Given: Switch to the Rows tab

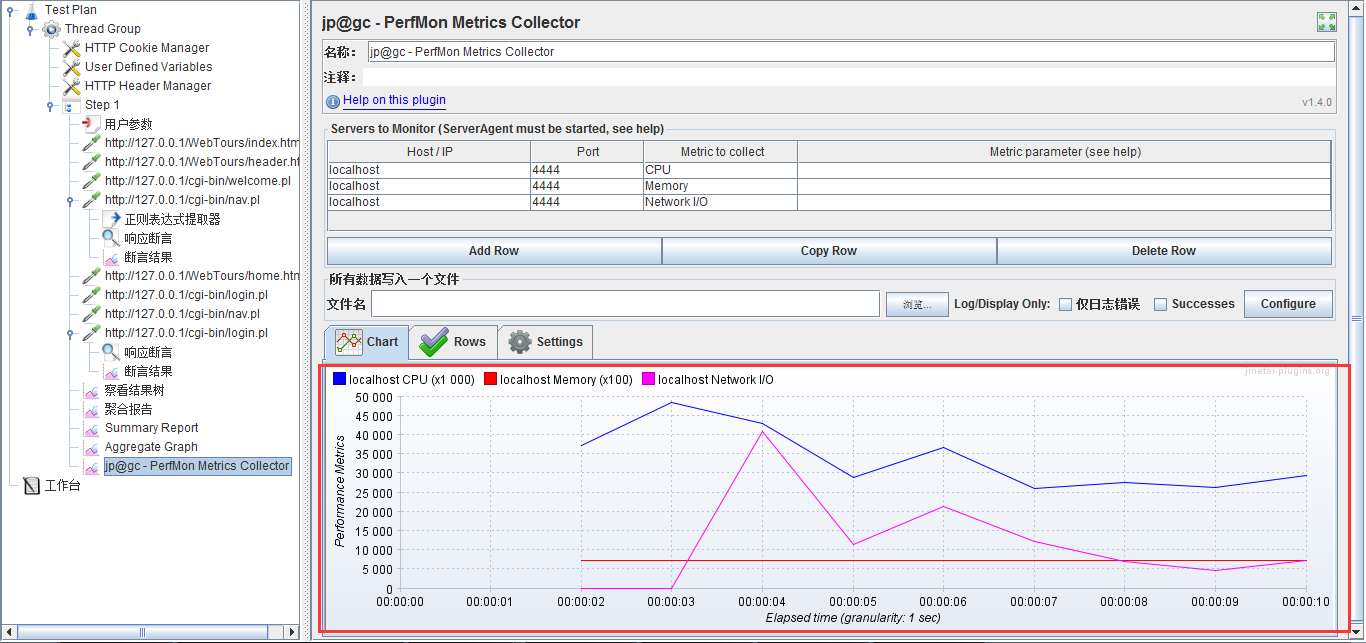Looking at the screenshot, I should (453, 342).
